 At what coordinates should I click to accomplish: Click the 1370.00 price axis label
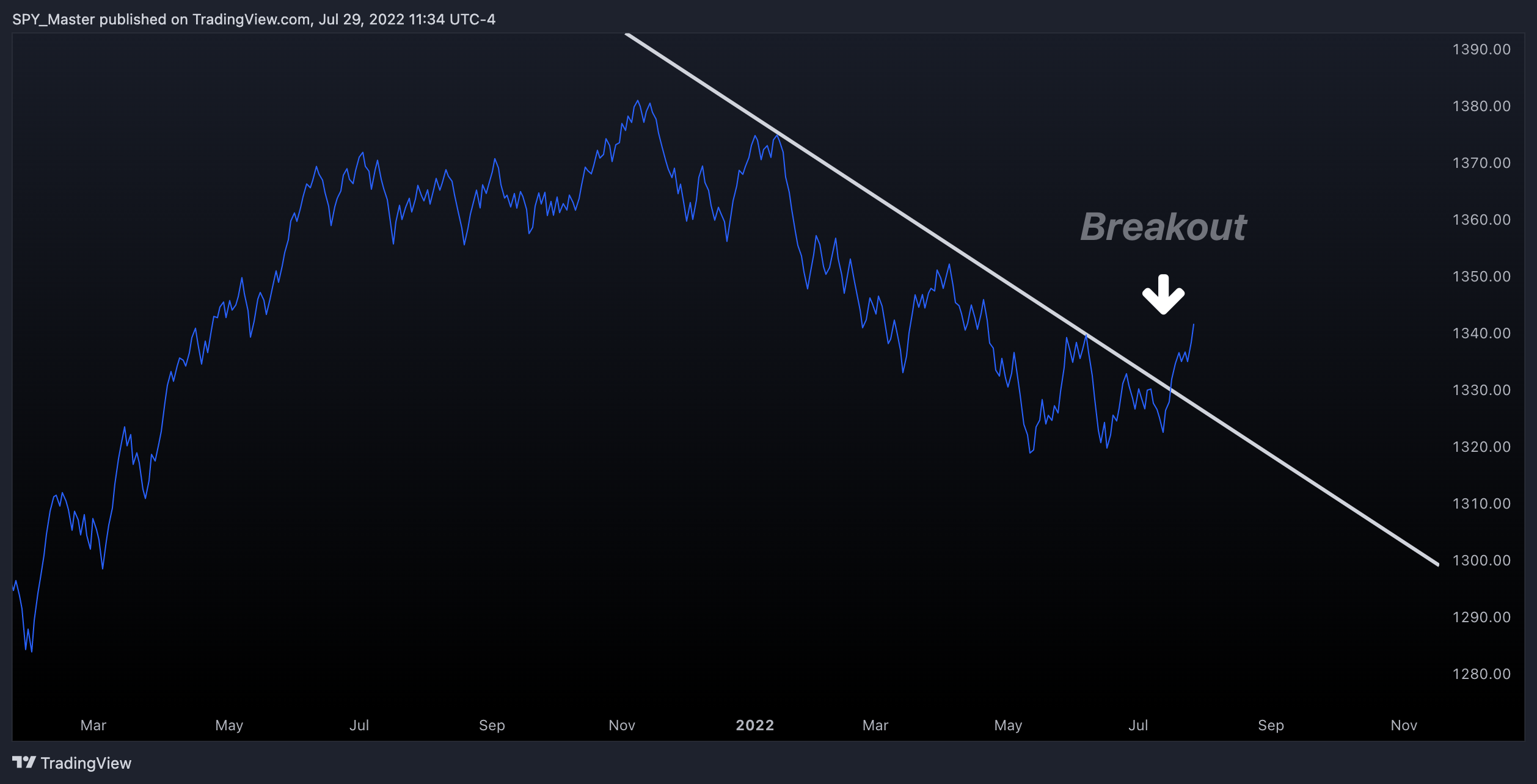point(1481,163)
